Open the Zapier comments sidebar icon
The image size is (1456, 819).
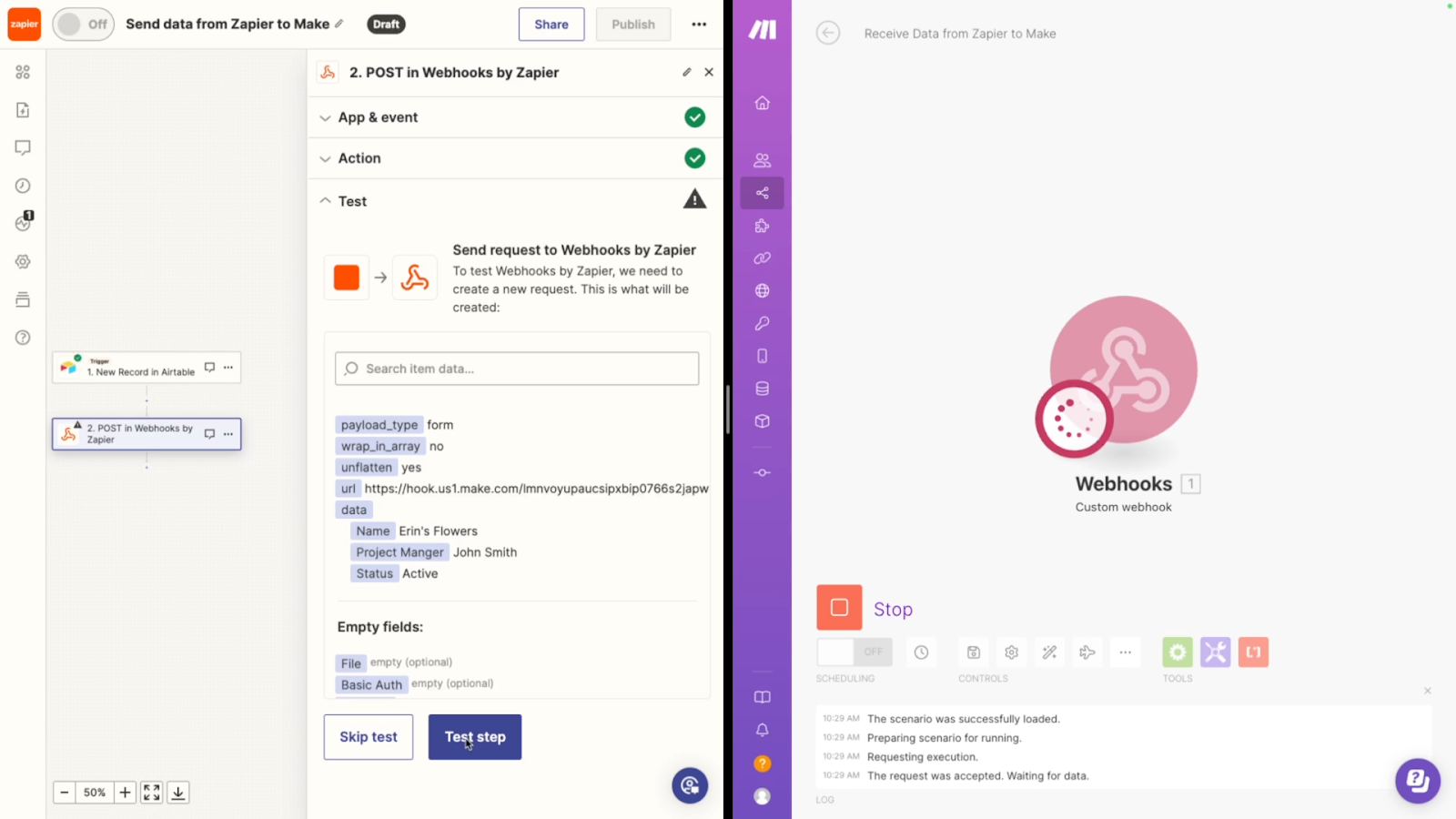[23, 147]
